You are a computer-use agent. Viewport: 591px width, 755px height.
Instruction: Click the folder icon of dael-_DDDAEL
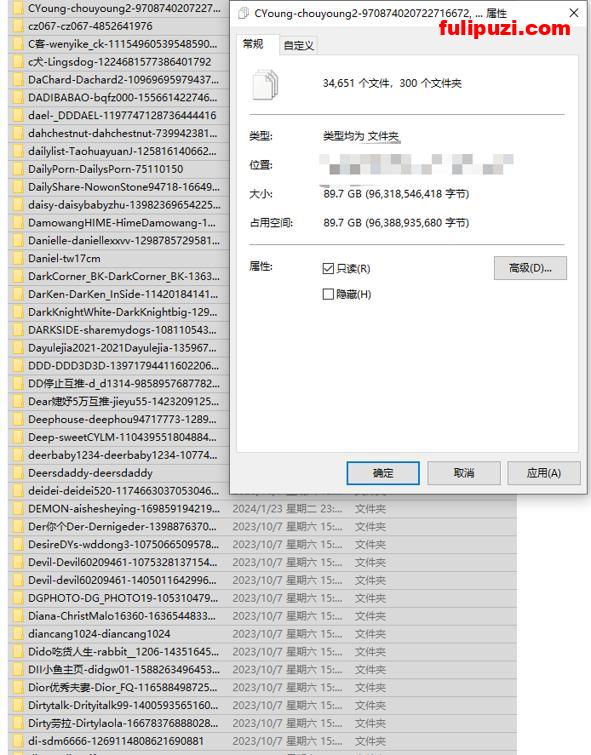tap(18, 116)
